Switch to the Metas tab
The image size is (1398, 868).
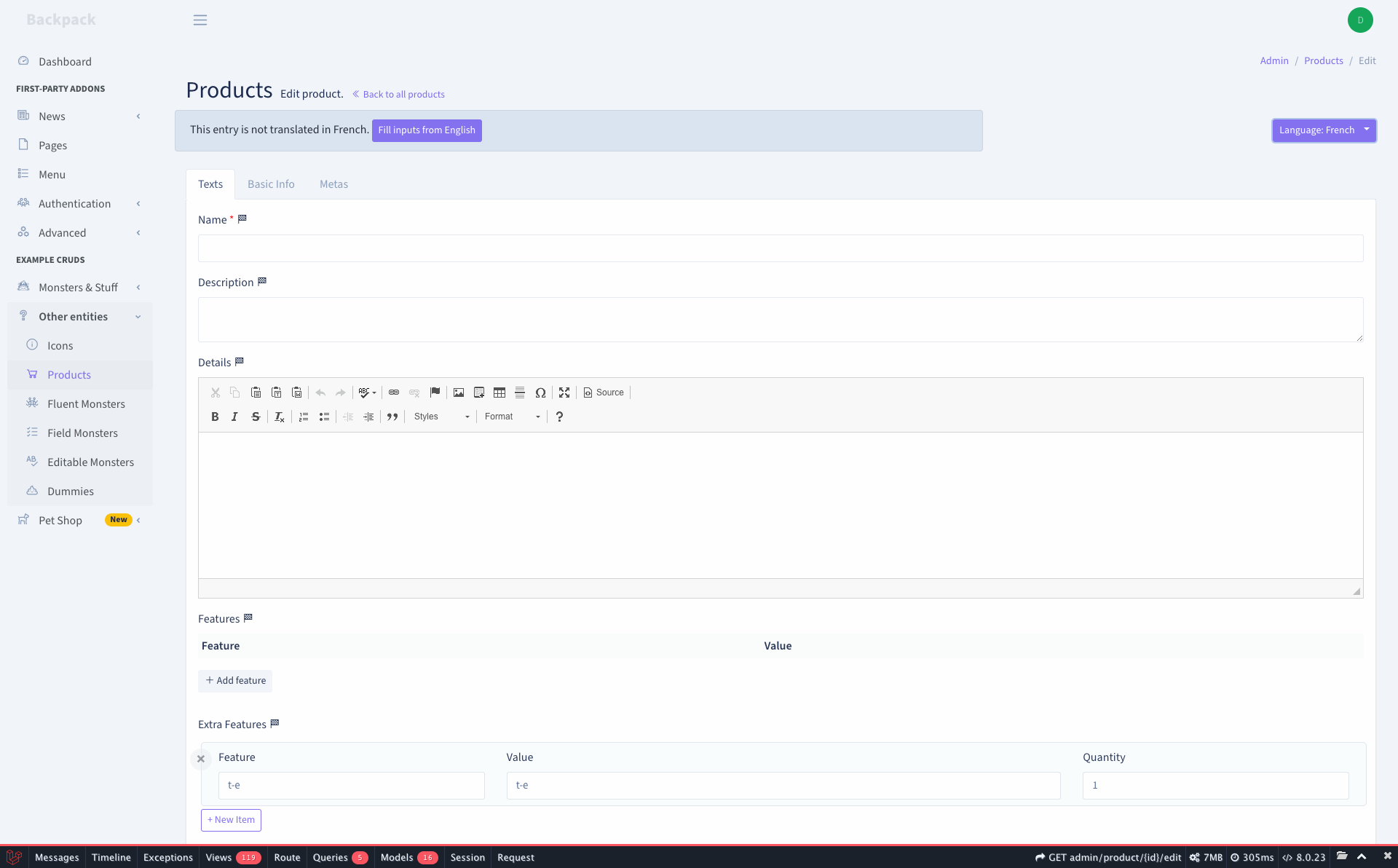click(x=333, y=184)
